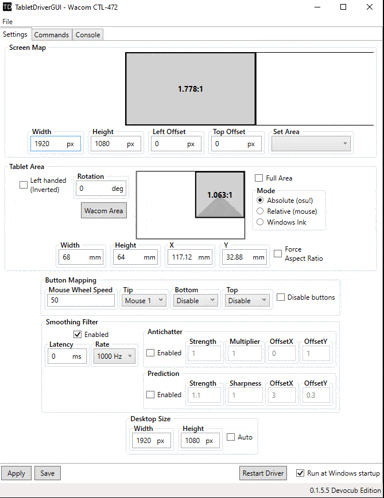
Task: Click the Top Offset input field
Action: [236, 144]
